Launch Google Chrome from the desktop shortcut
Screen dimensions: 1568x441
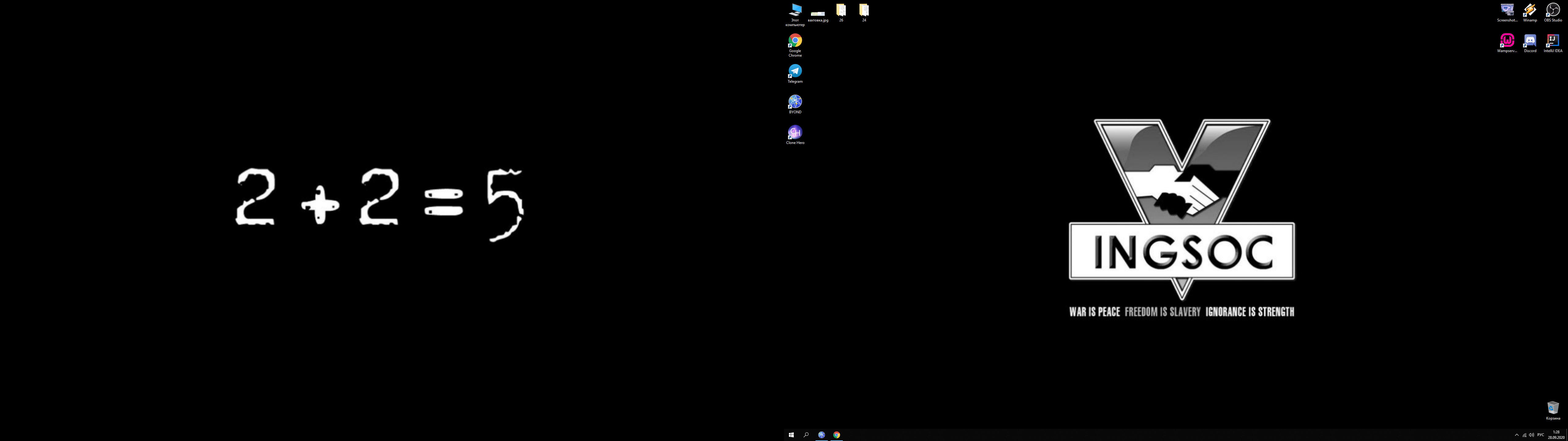(795, 46)
